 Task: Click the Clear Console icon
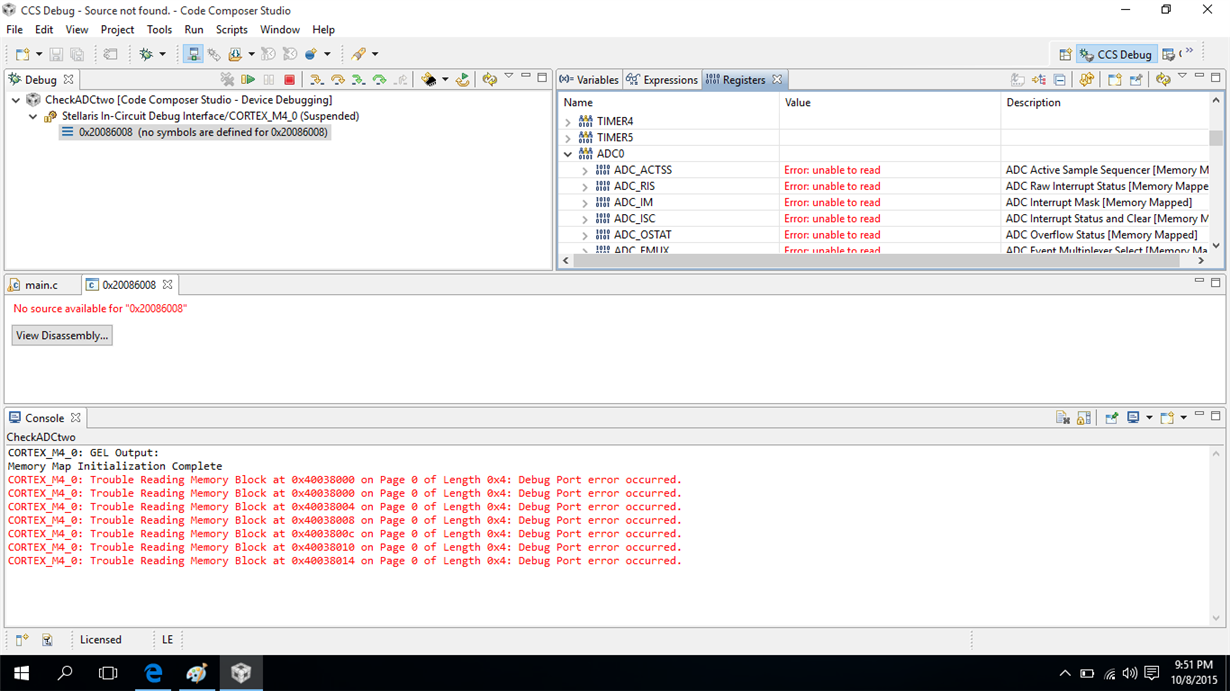(x=1063, y=418)
